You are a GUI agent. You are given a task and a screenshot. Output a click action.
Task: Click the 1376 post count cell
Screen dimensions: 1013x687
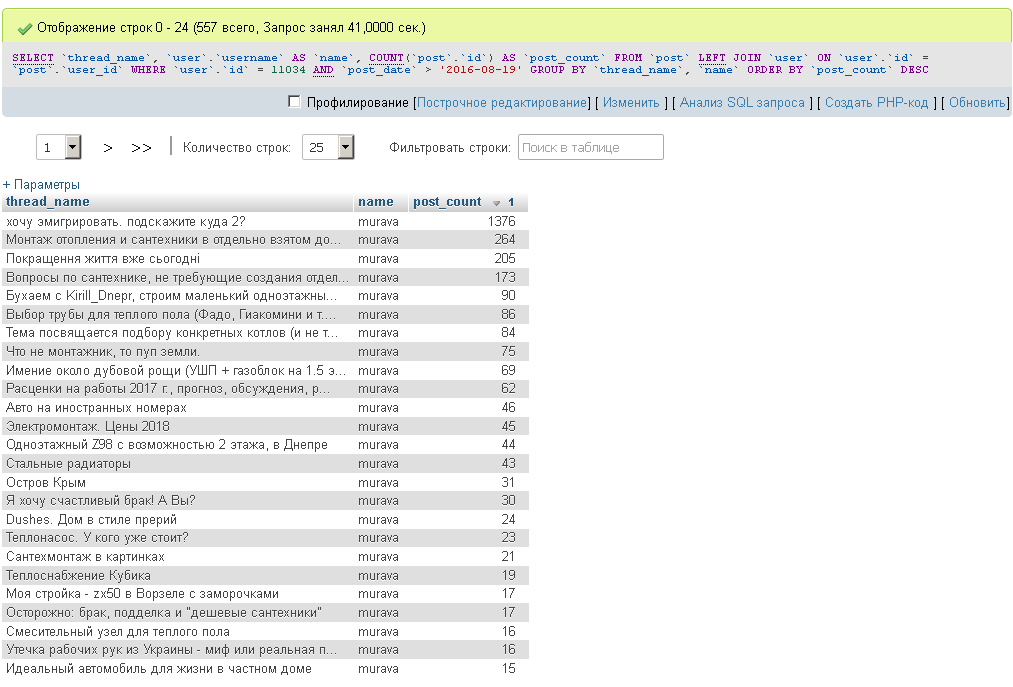coord(501,222)
